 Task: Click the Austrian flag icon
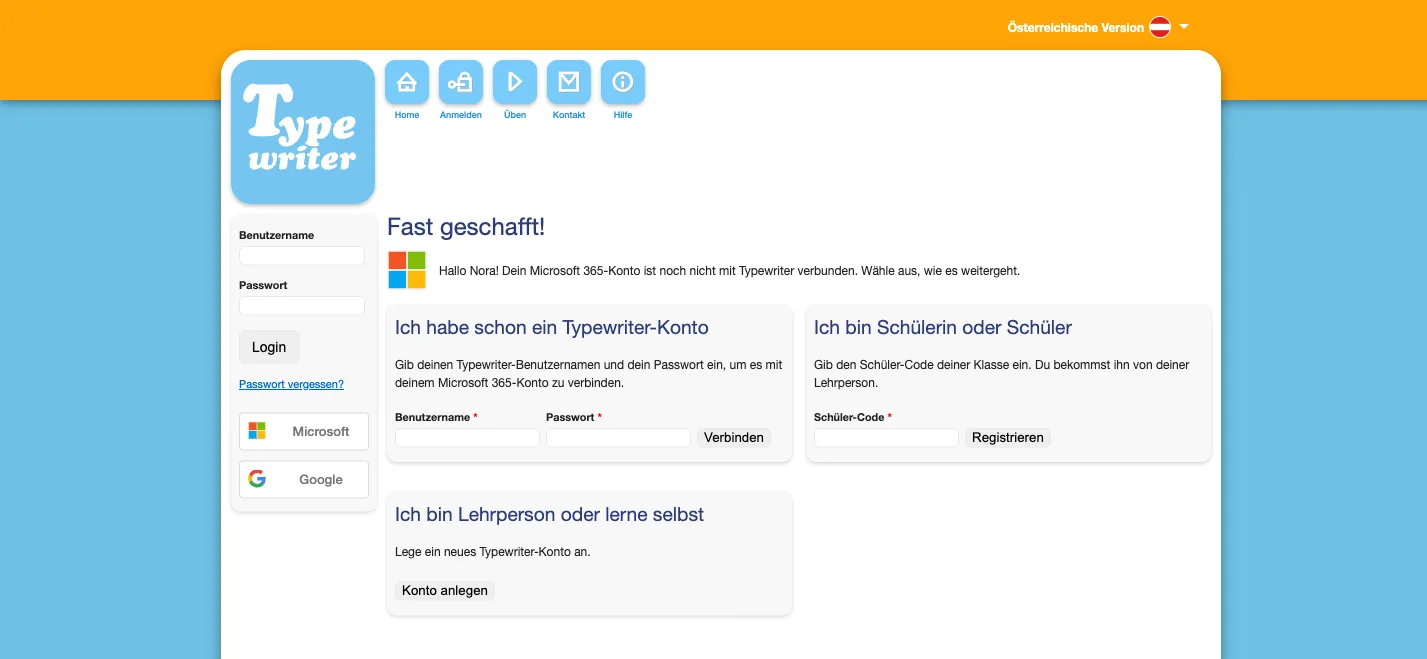coord(1160,27)
